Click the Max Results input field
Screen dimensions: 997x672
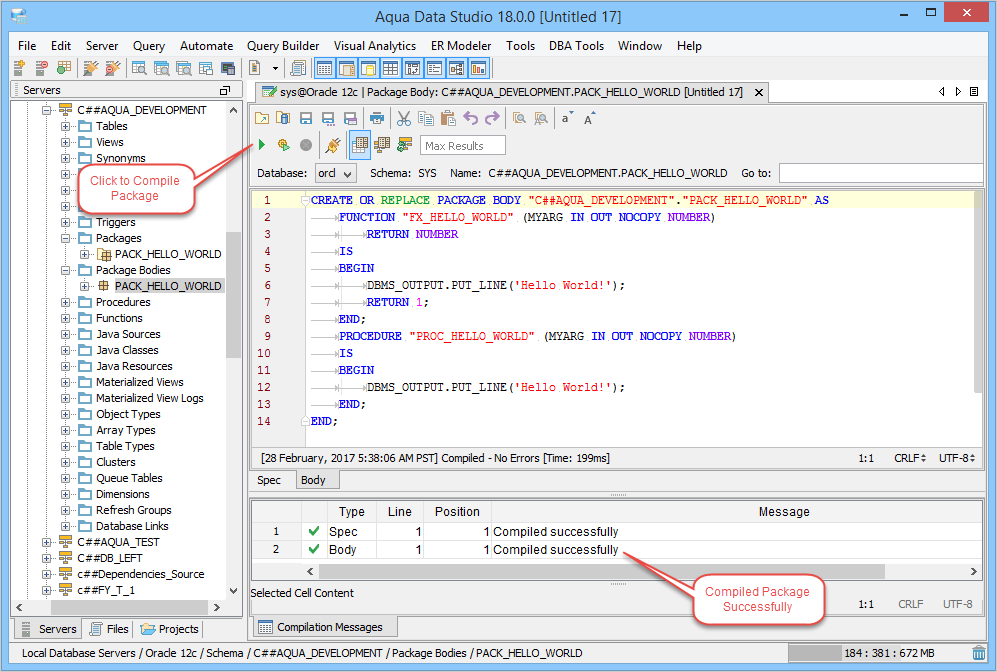(x=462, y=146)
